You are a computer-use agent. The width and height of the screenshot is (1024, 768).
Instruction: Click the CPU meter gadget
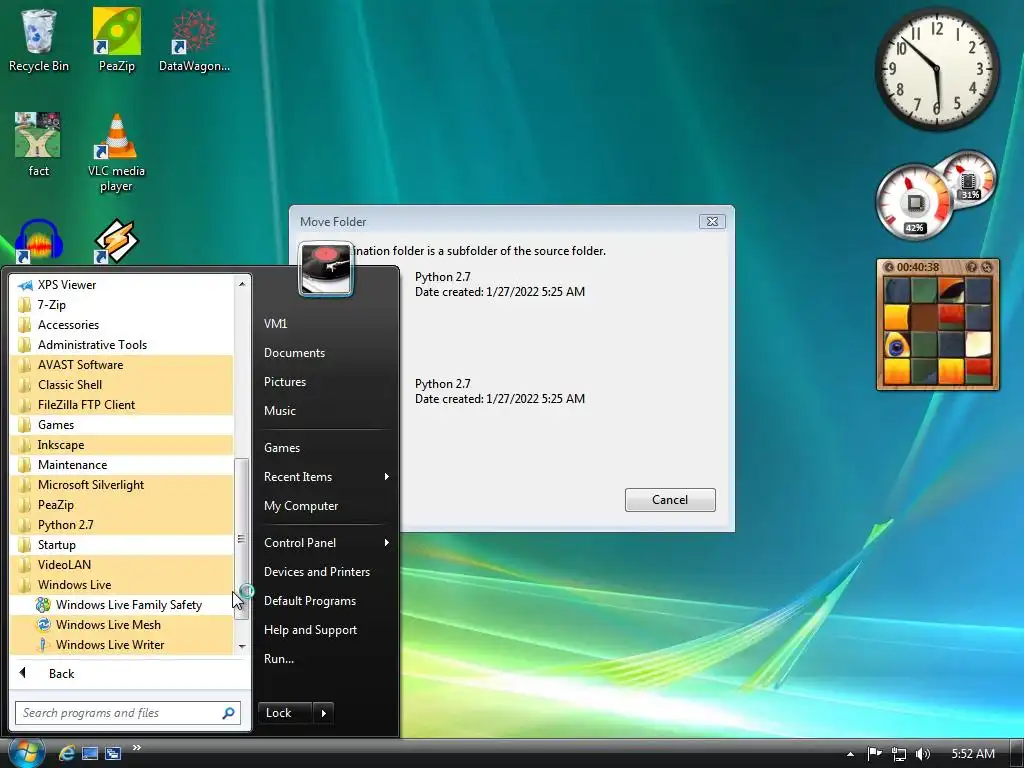(x=915, y=204)
